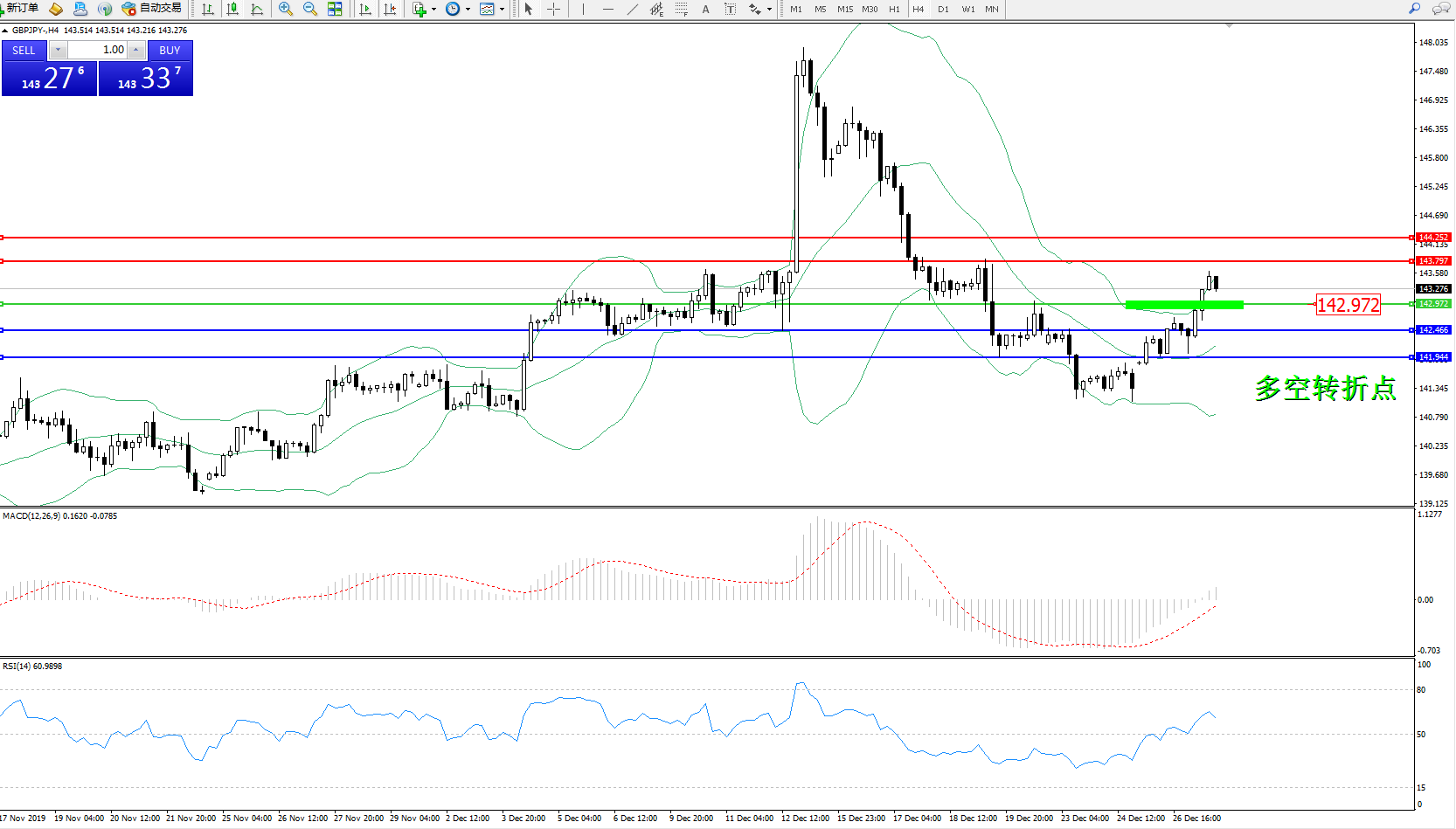
Task: Pick the horizontal line drawing tool
Action: click(x=607, y=9)
